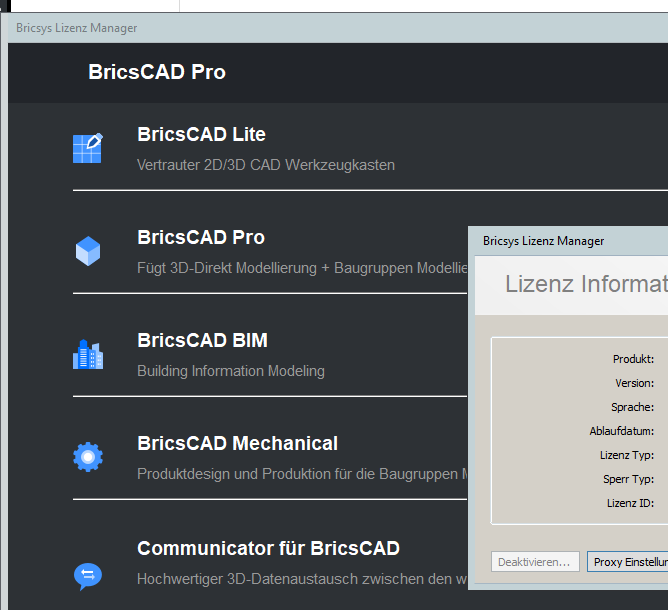Open the Proxy Einstellungen button

click(x=628, y=561)
